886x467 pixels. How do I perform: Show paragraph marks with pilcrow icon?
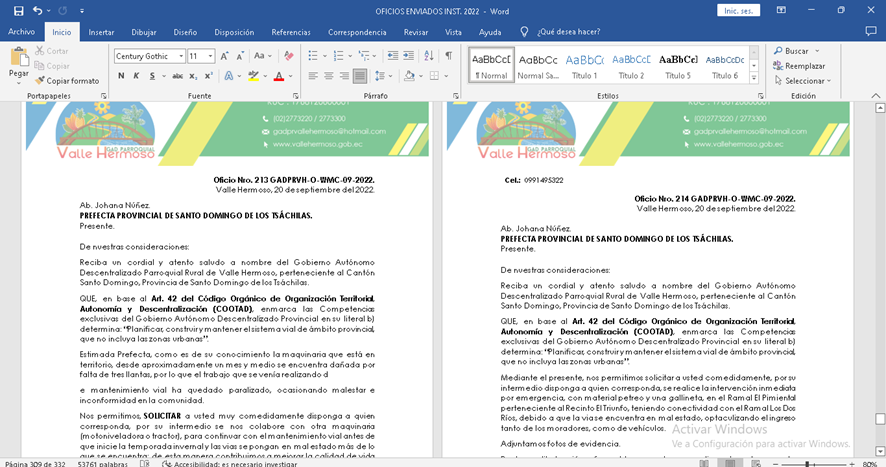tap(449, 56)
